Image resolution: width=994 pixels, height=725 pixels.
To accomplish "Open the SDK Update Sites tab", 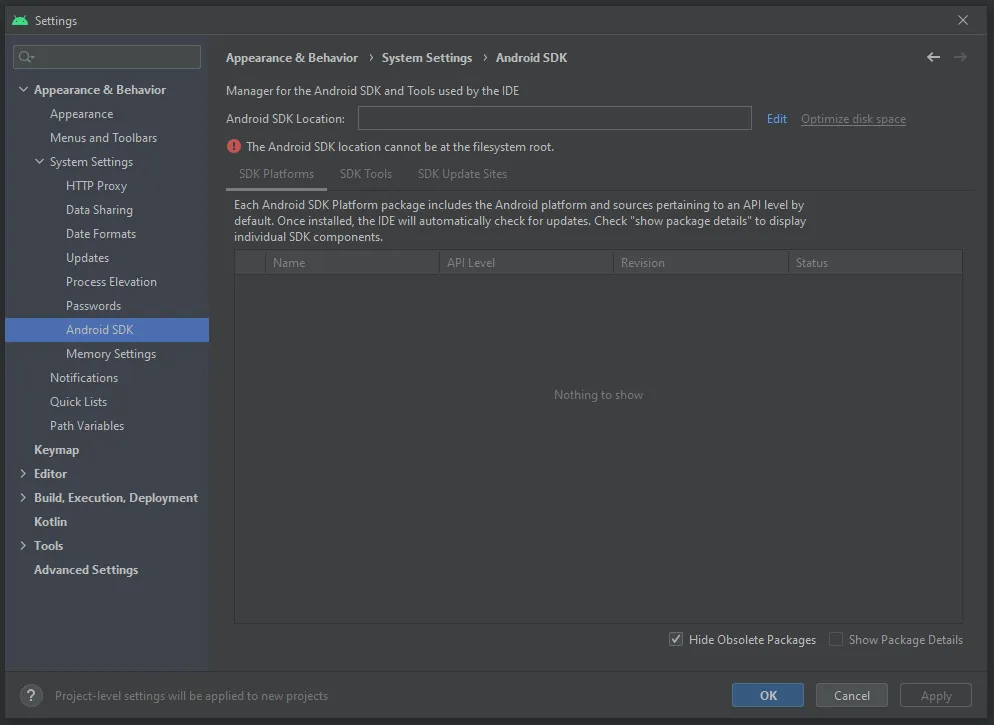I will pyautogui.click(x=462, y=174).
